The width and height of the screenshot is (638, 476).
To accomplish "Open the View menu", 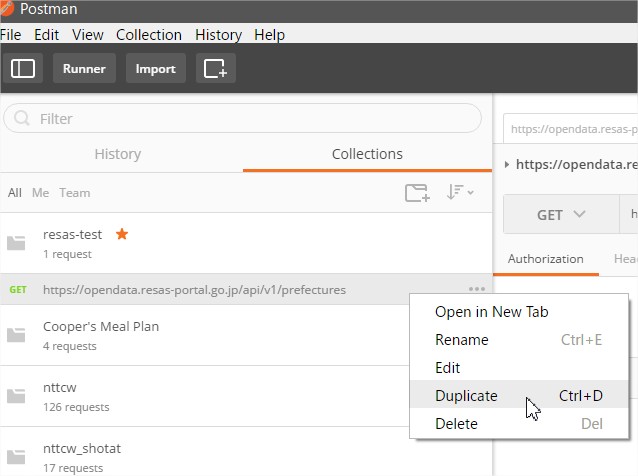I will tap(88, 35).
